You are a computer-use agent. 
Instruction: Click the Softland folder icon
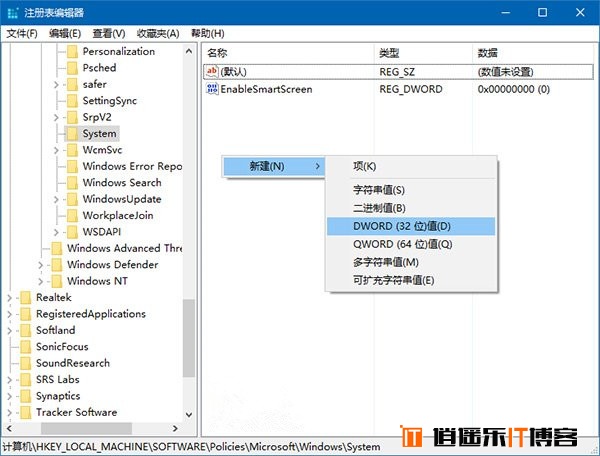tap(26, 331)
